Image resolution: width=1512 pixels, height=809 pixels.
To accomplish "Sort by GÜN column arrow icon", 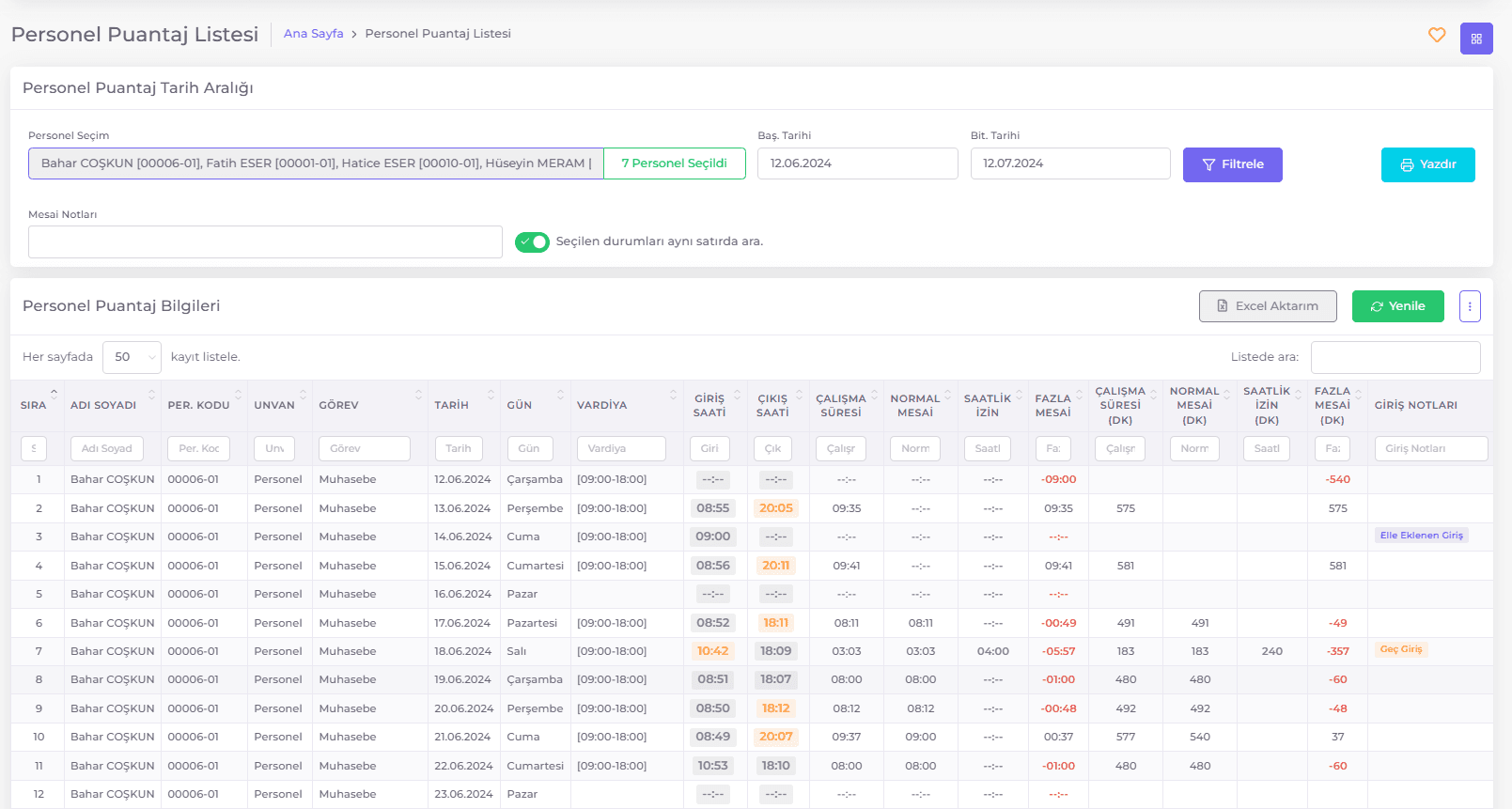I will tap(560, 395).
